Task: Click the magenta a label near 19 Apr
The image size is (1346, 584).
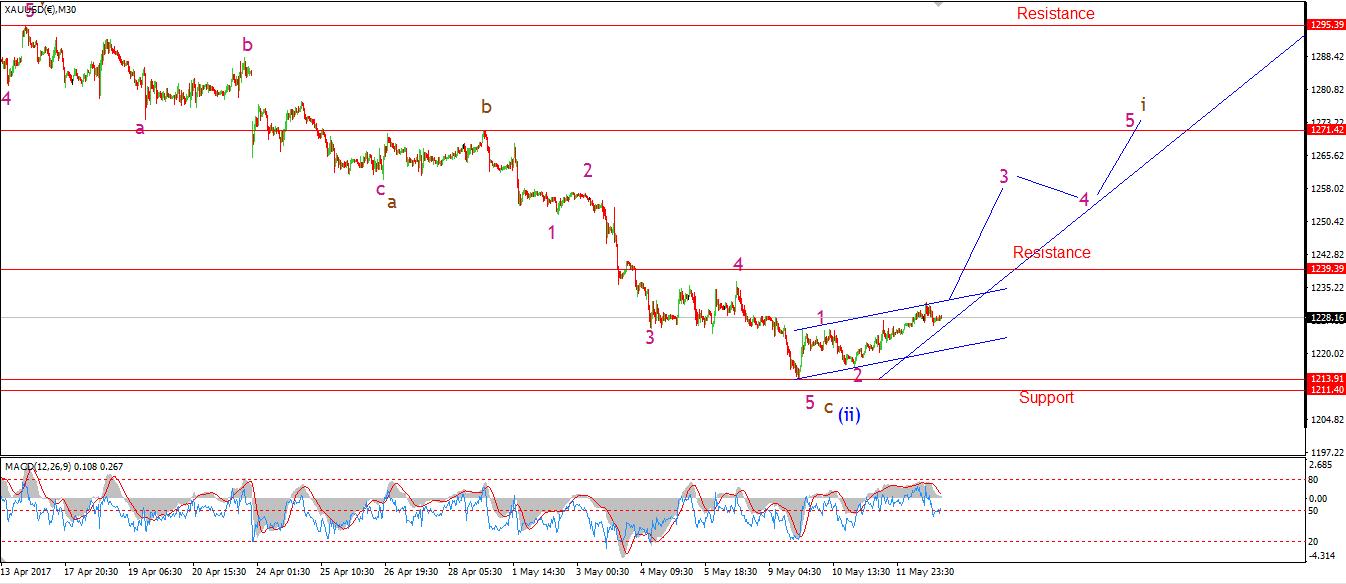Action: (140, 128)
